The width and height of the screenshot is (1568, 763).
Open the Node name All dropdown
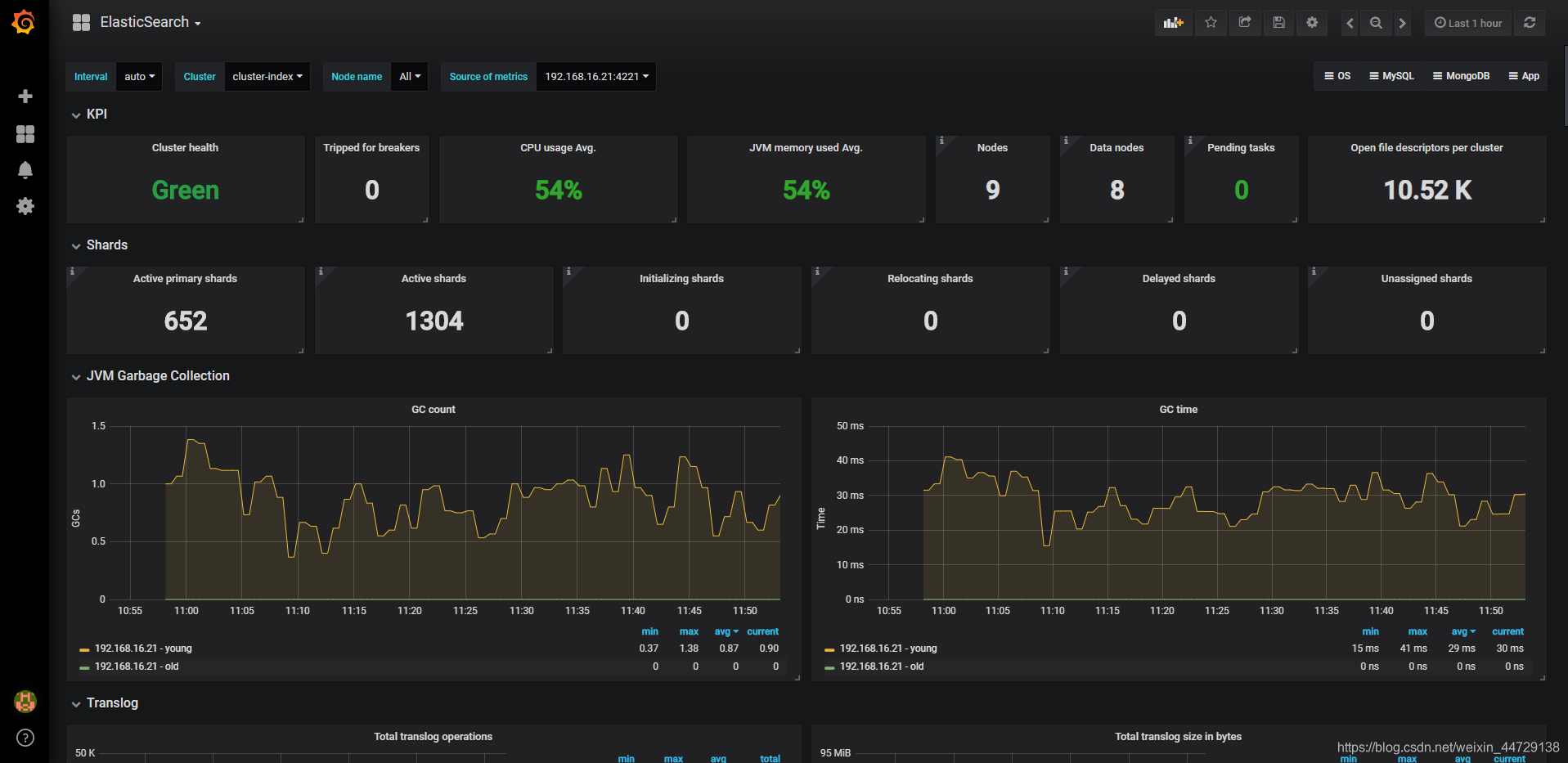click(410, 77)
